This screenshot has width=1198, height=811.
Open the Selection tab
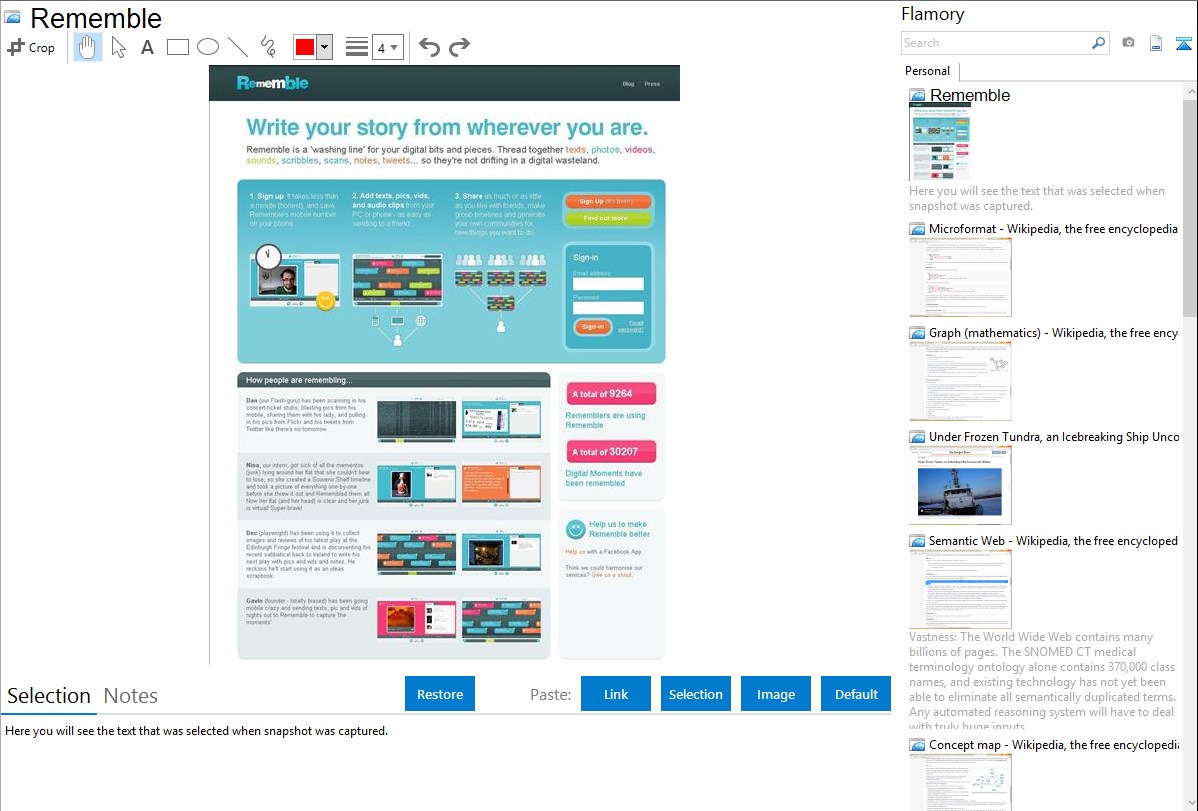pos(49,696)
